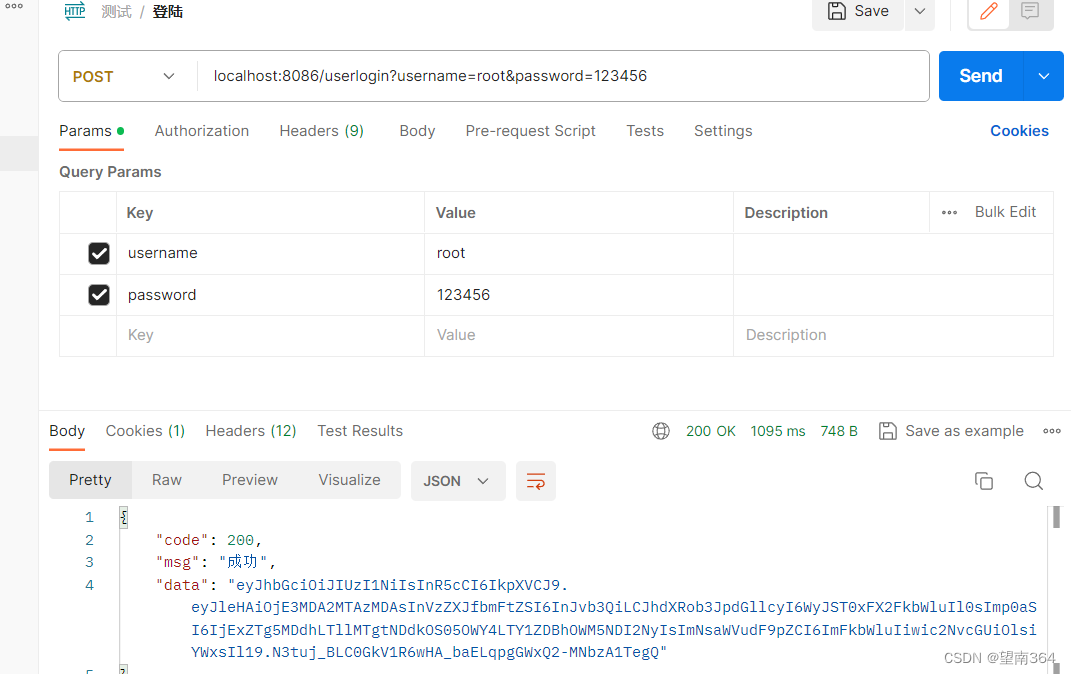Copy response with the copy icon
The width and height of the screenshot is (1071, 674).
[984, 481]
